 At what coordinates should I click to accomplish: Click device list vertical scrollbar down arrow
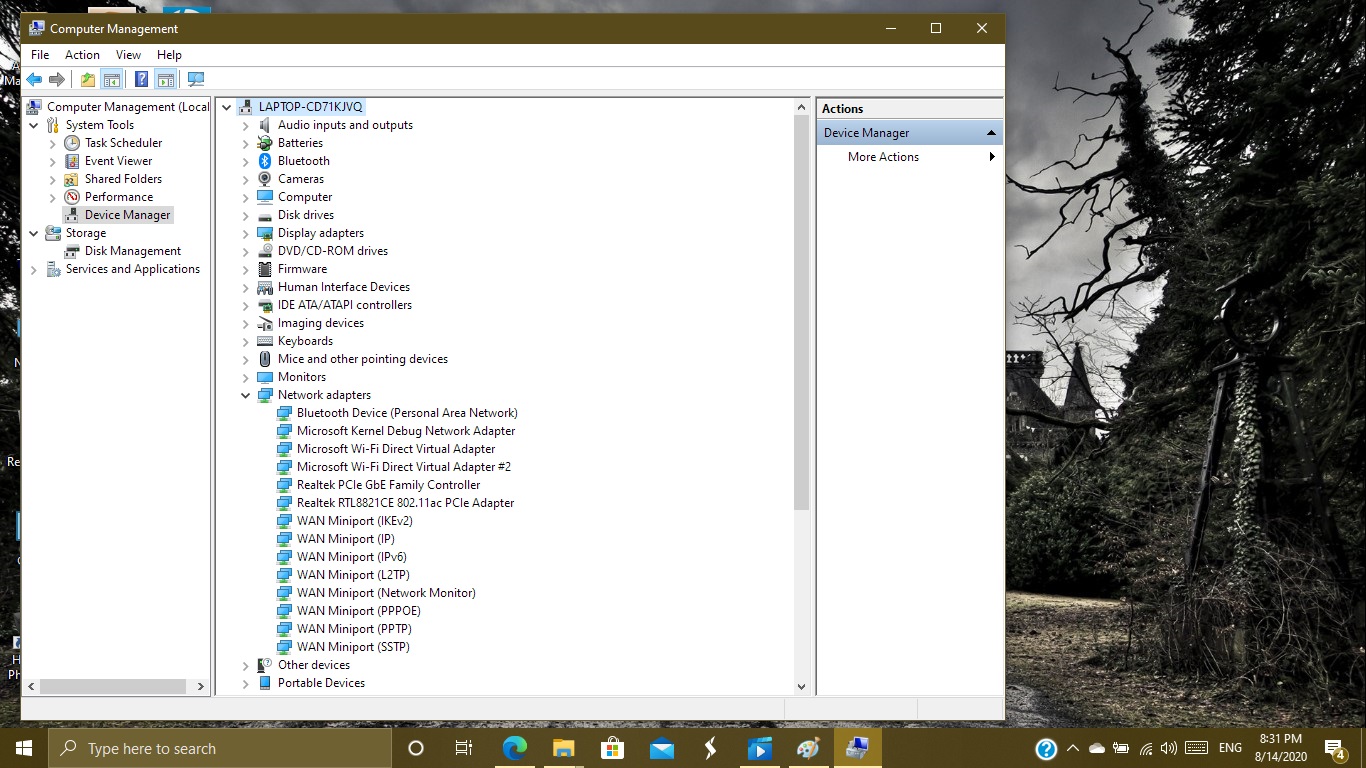pyautogui.click(x=801, y=686)
